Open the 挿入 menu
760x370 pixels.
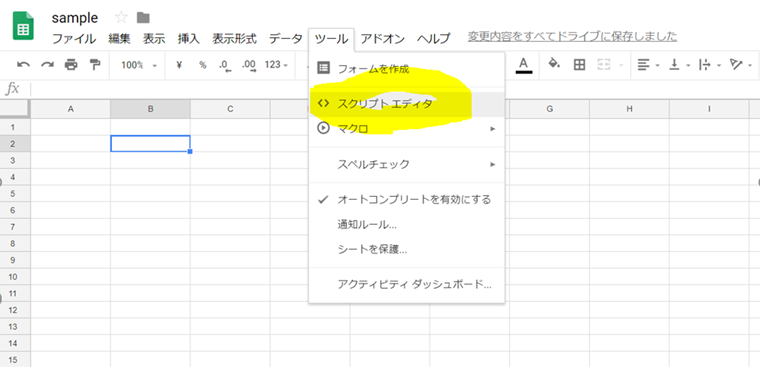click(189, 39)
